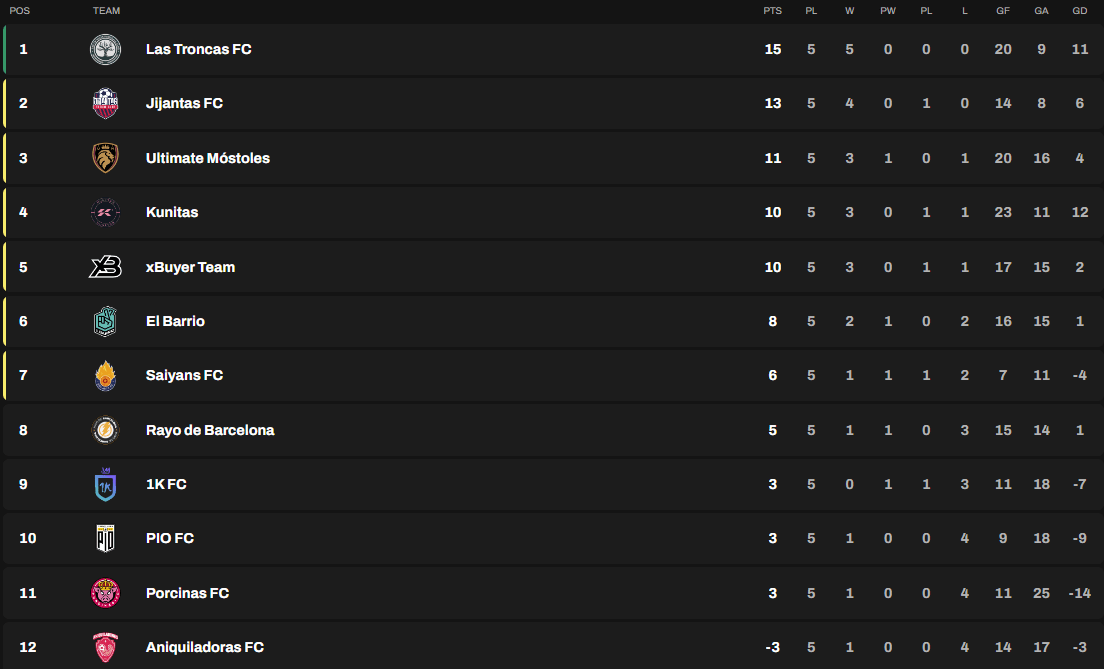The image size is (1104, 669).
Task: Select the Rayo de Barcelona row
Action: [553, 430]
